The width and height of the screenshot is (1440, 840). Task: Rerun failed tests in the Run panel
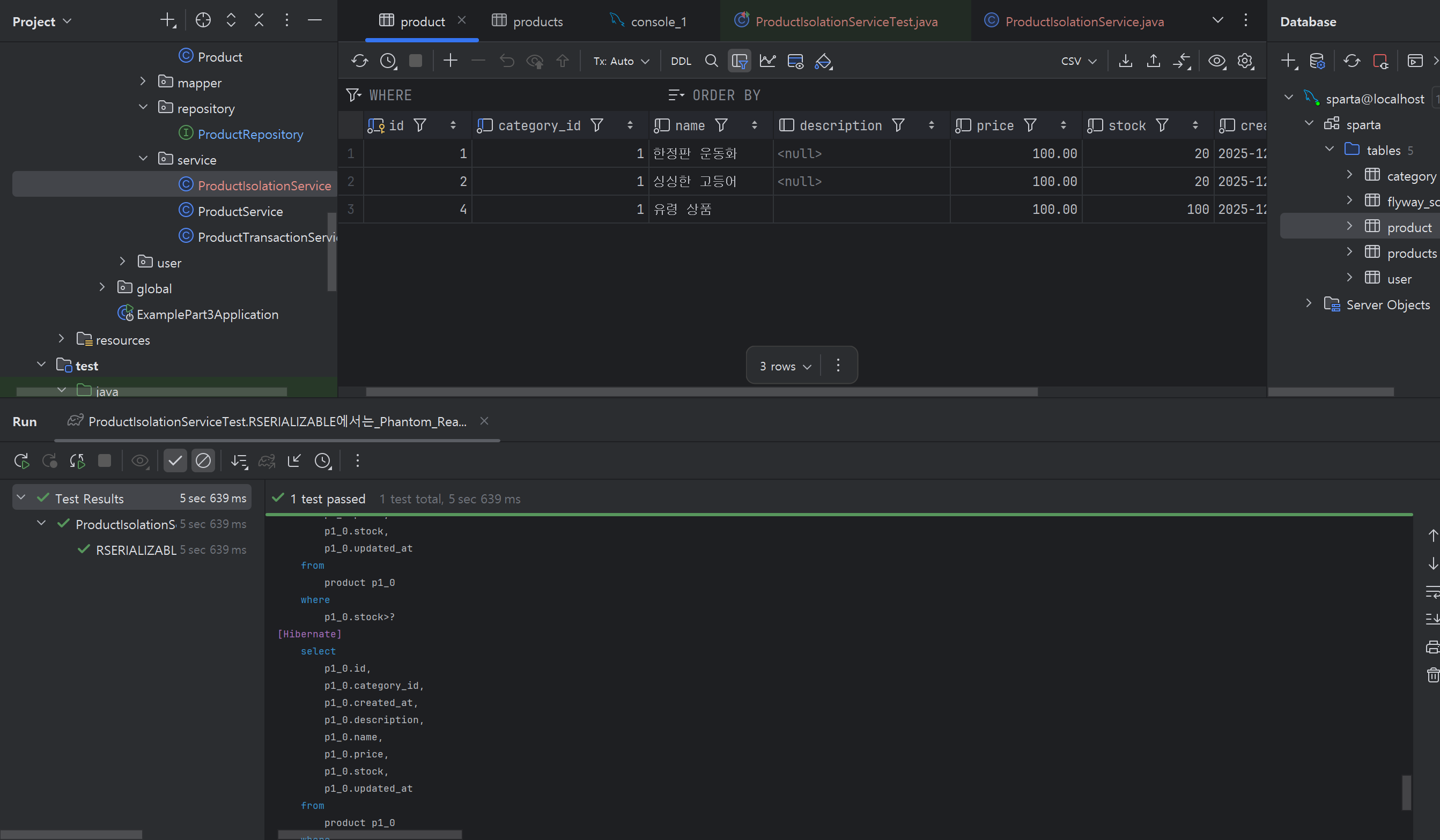click(50, 461)
